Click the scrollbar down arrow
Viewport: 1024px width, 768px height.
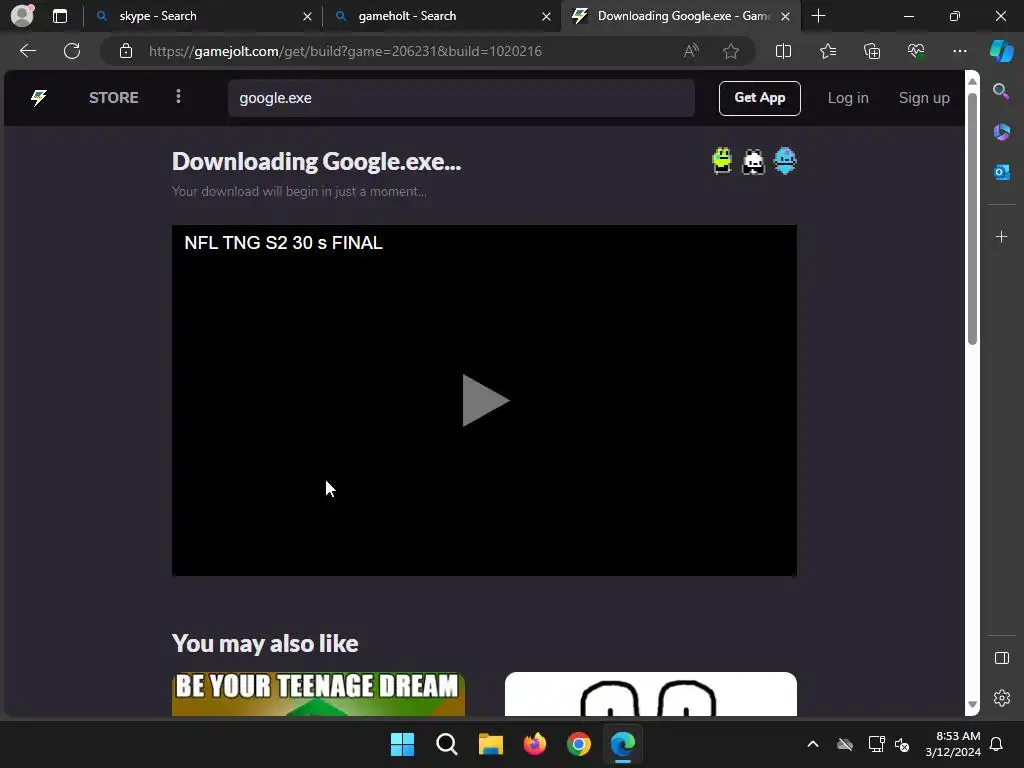pos(972,704)
